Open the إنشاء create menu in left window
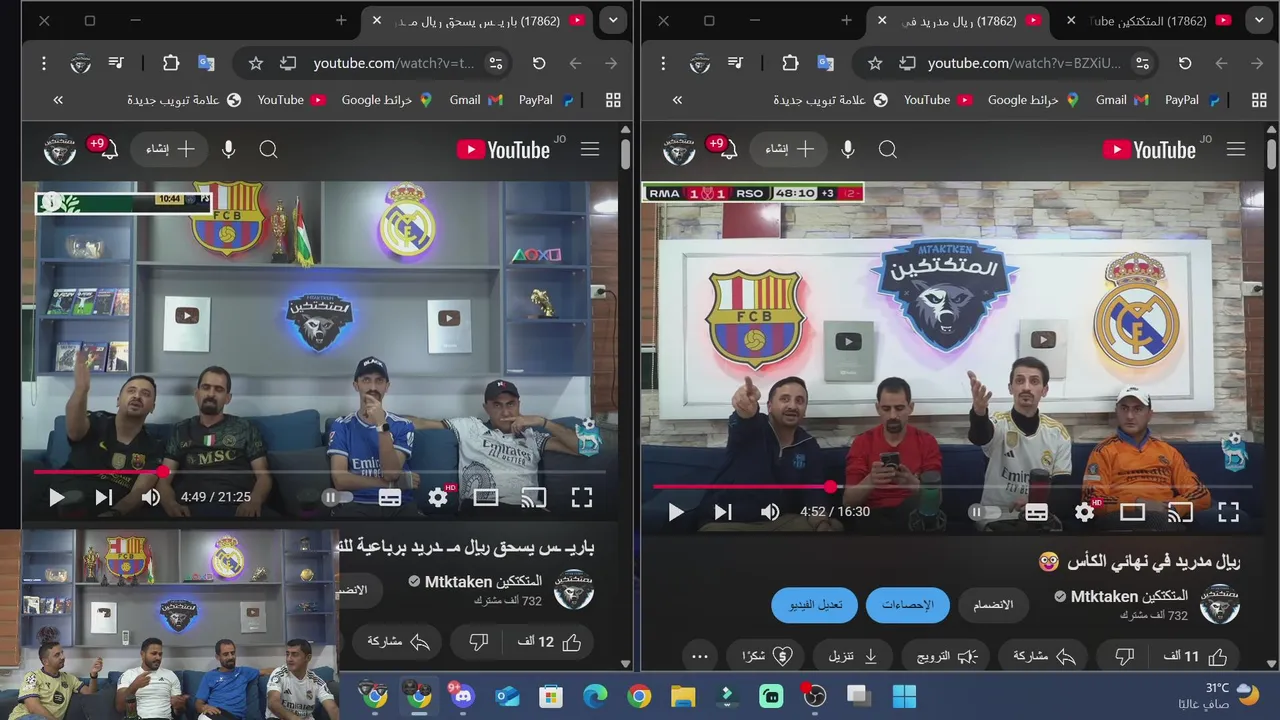Viewport: 1280px width, 720px height. click(x=171, y=149)
